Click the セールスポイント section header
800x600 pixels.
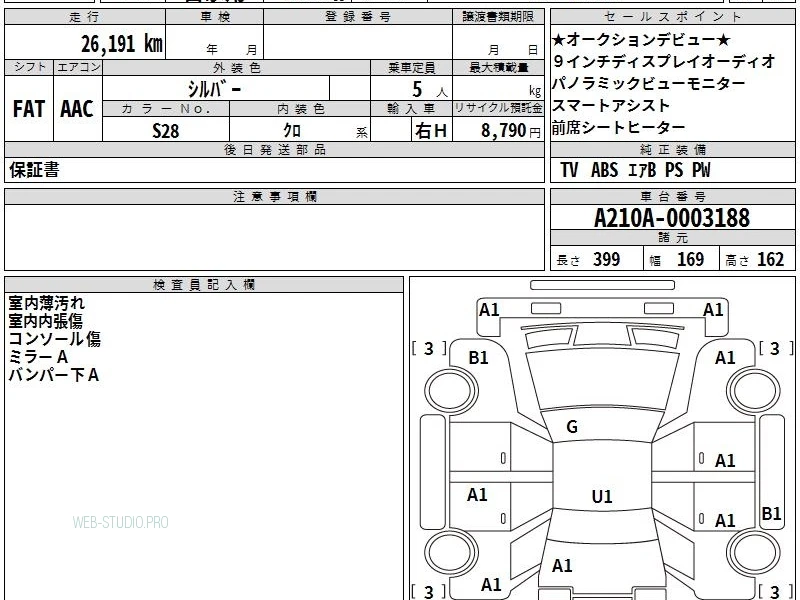672,17
